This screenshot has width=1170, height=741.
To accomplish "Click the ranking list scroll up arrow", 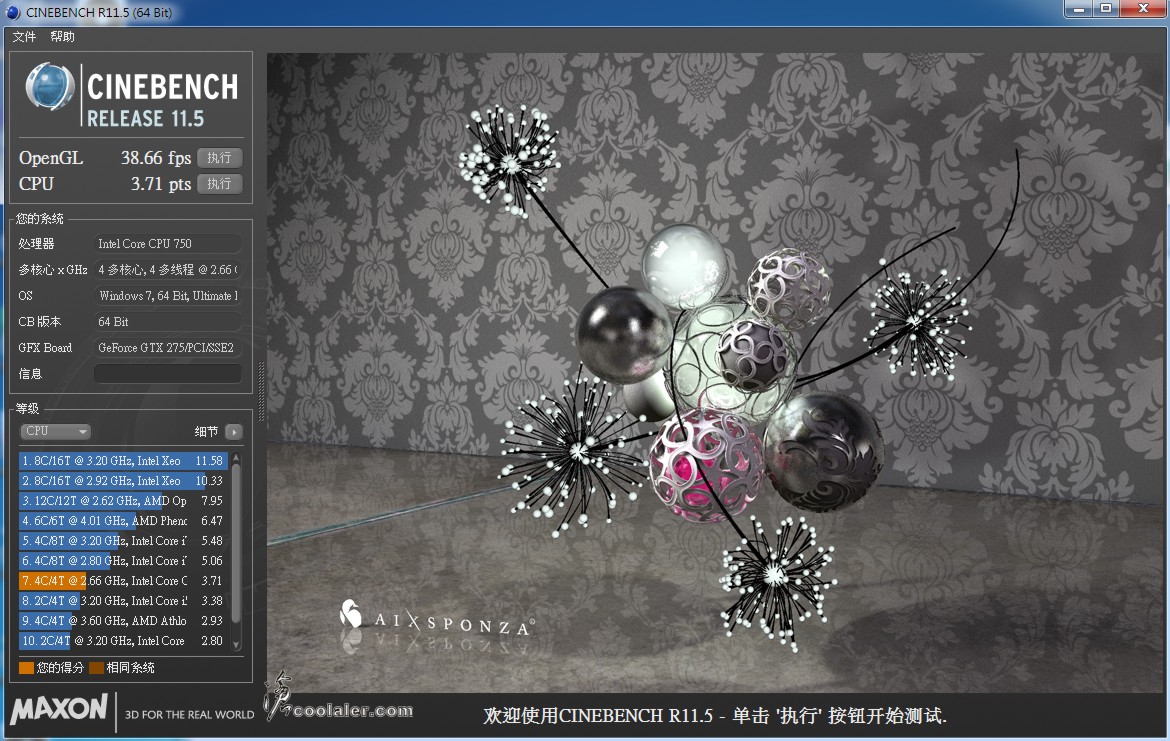I will [x=237, y=457].
